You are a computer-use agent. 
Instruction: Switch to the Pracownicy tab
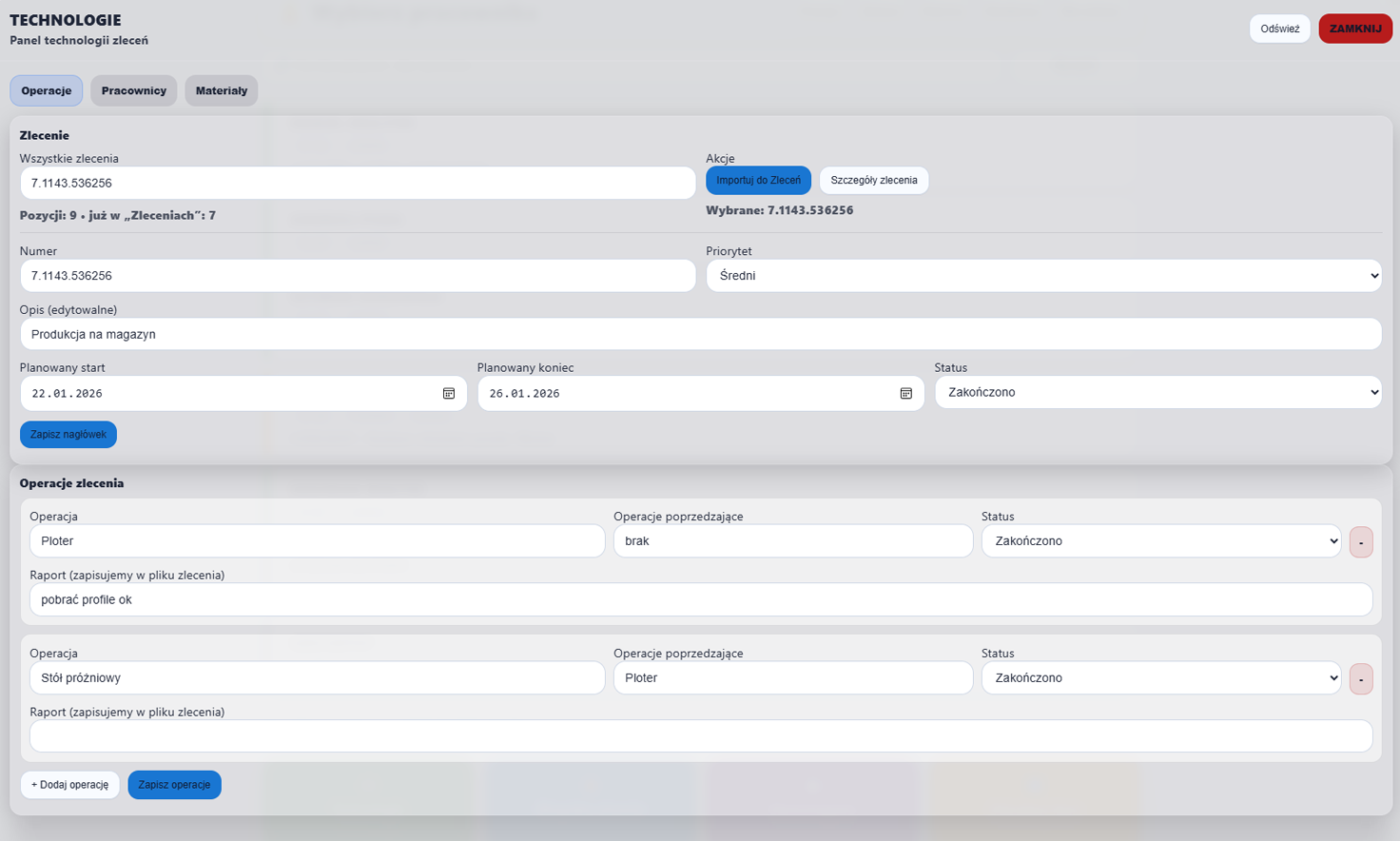tap(133, 90)
